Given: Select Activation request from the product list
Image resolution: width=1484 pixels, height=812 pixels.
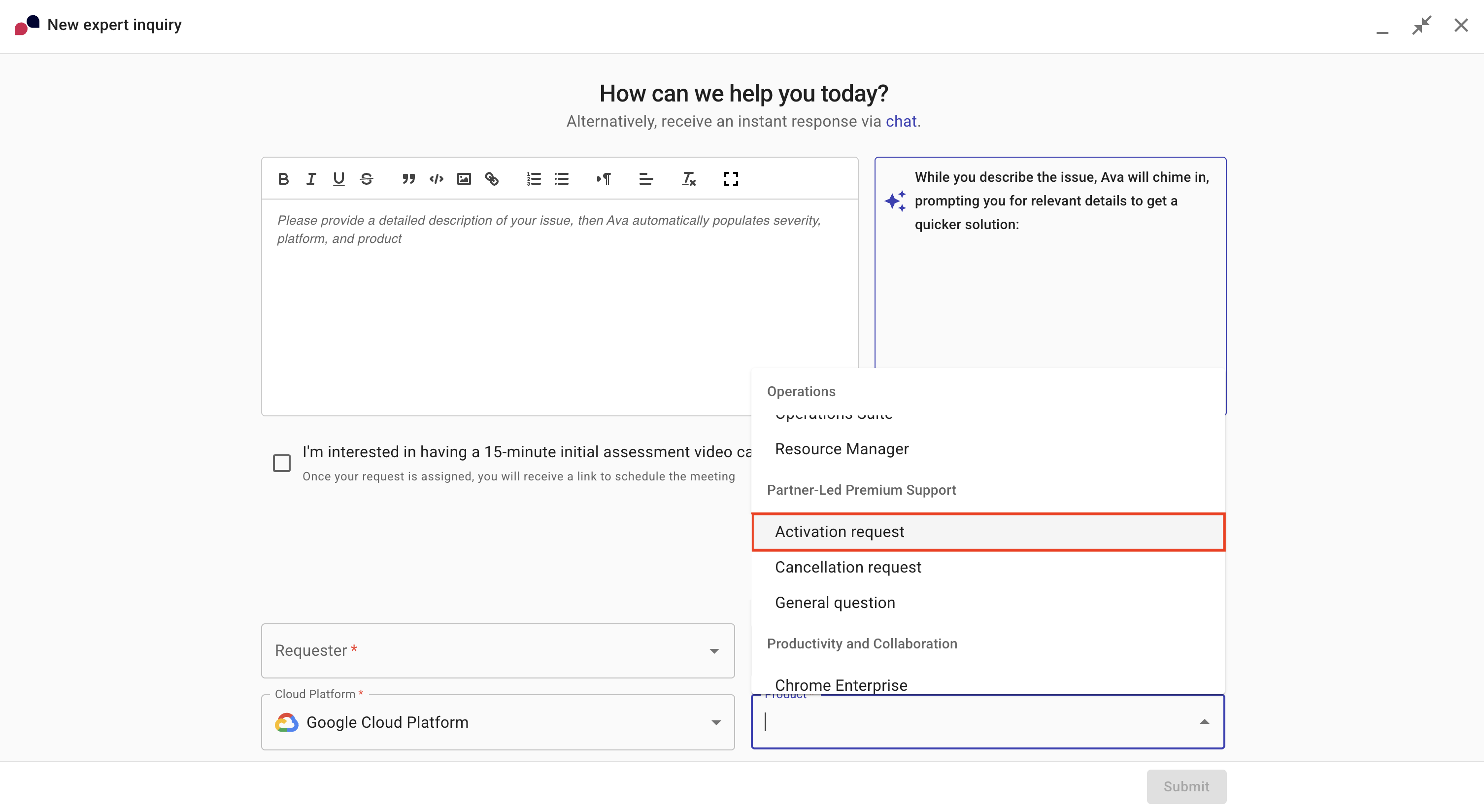Looking at the screenshot, I should click(840, 531).
